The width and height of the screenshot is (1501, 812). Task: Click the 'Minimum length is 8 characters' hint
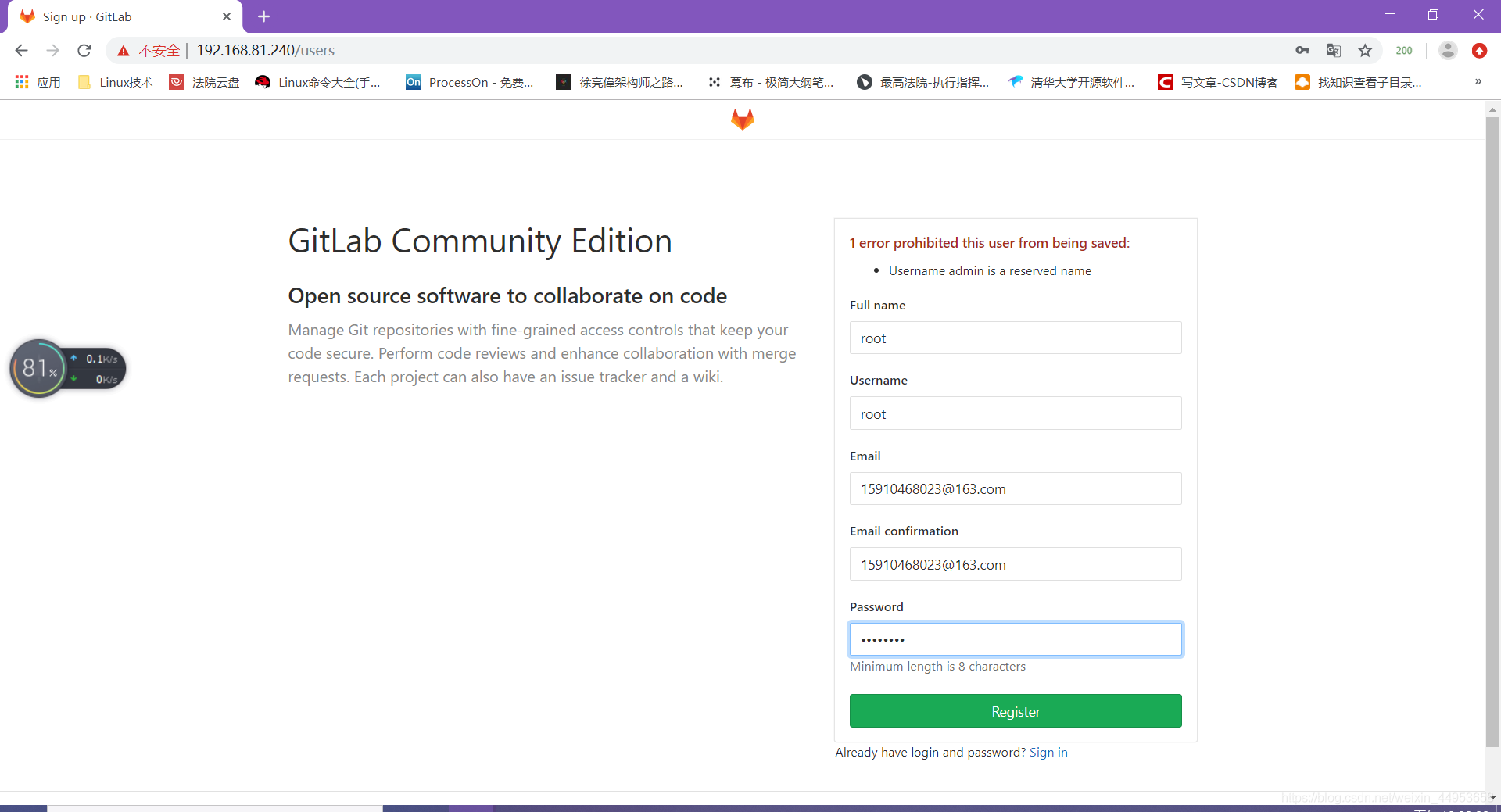point(937,666)
